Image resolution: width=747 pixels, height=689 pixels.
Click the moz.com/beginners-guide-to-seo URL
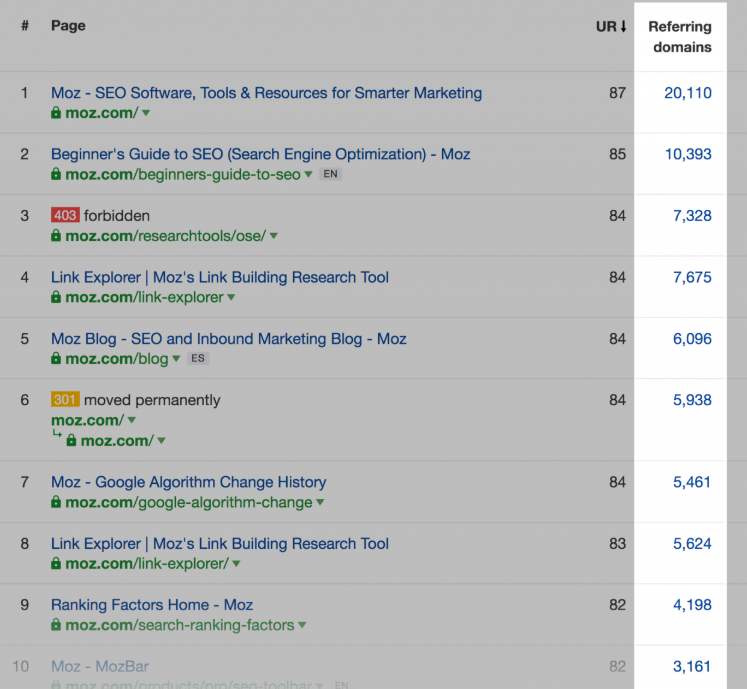tap(183, 174)
